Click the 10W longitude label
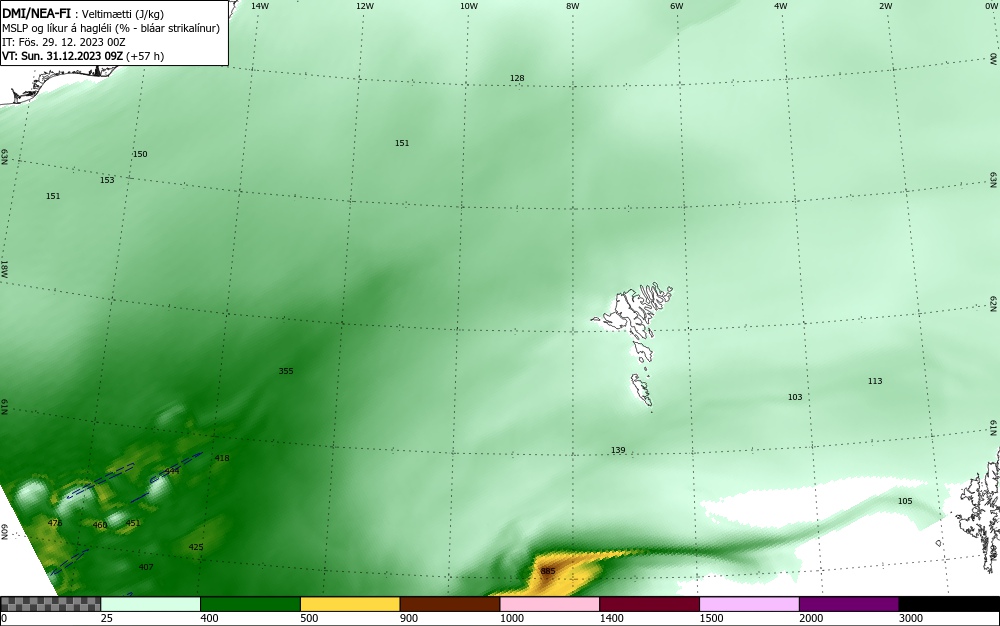1000x626 pixels. point(468,6)
